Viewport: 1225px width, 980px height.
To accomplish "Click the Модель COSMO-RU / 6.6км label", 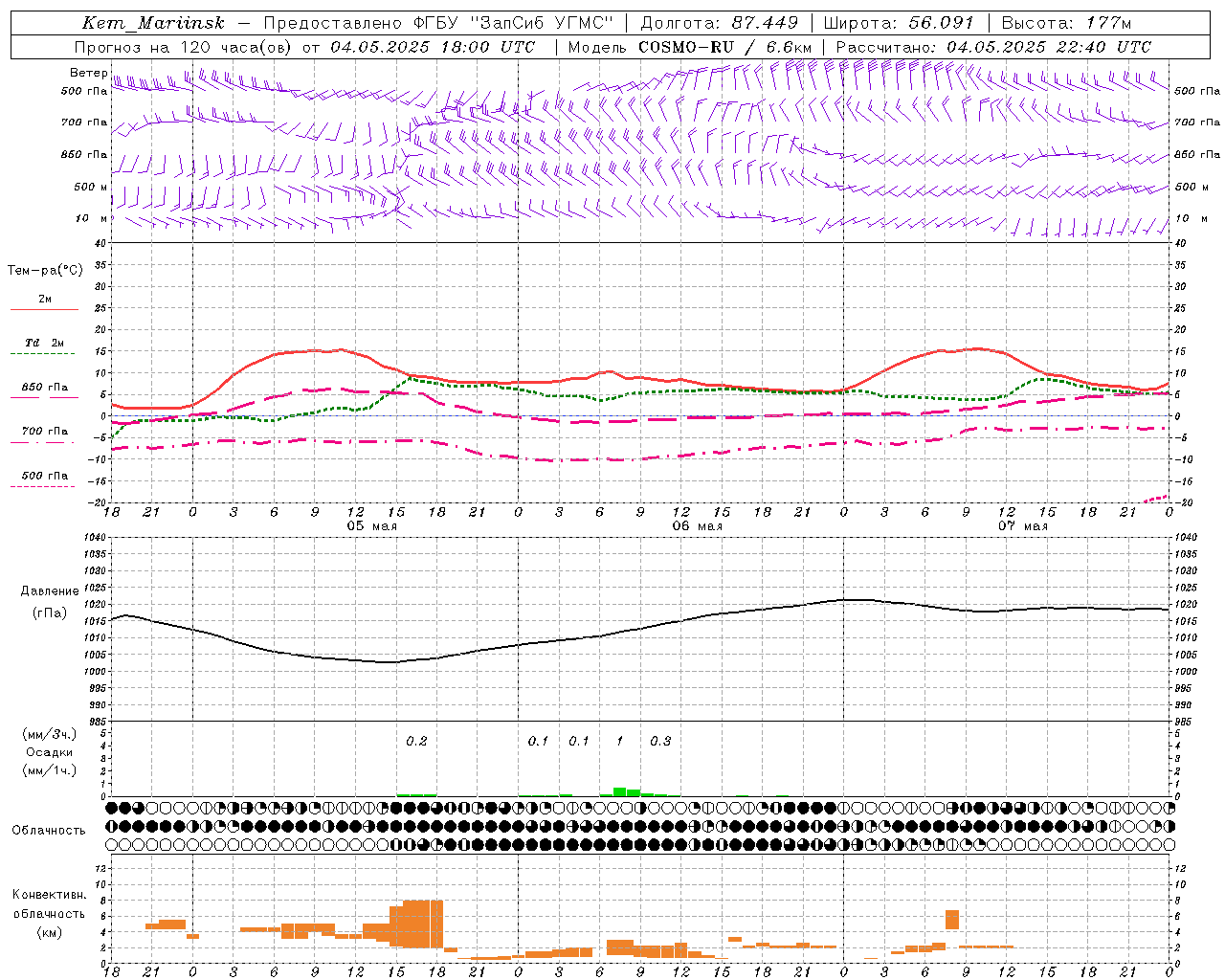I will coord(690,47).
